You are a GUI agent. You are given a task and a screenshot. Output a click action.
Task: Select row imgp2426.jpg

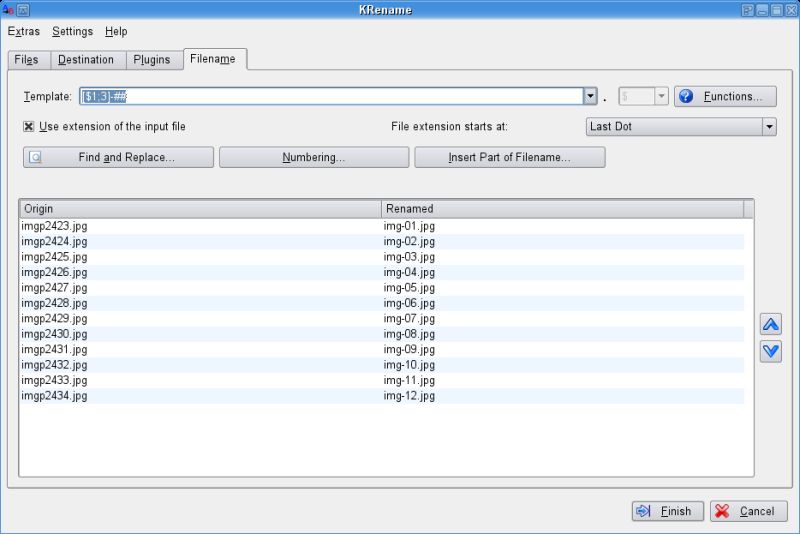(x=382, y=272)
